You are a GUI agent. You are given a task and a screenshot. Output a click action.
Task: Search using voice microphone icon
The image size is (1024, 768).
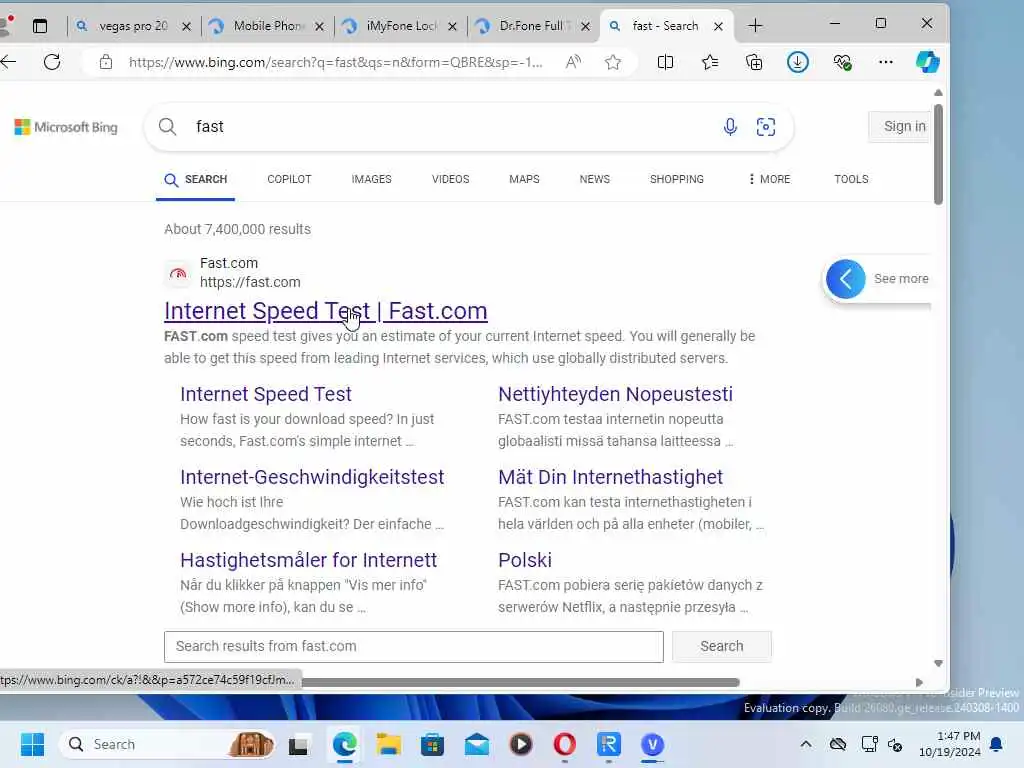pos(730,127)
